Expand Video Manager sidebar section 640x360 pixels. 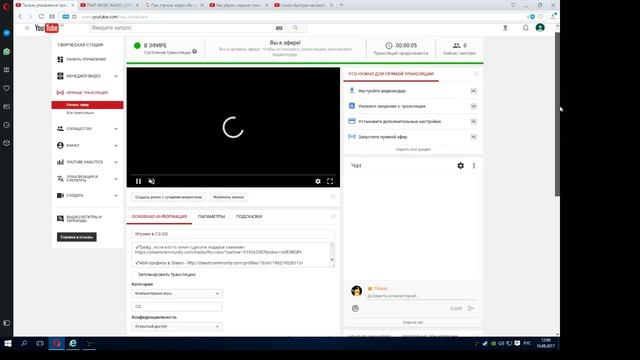(x=116, y=76)
